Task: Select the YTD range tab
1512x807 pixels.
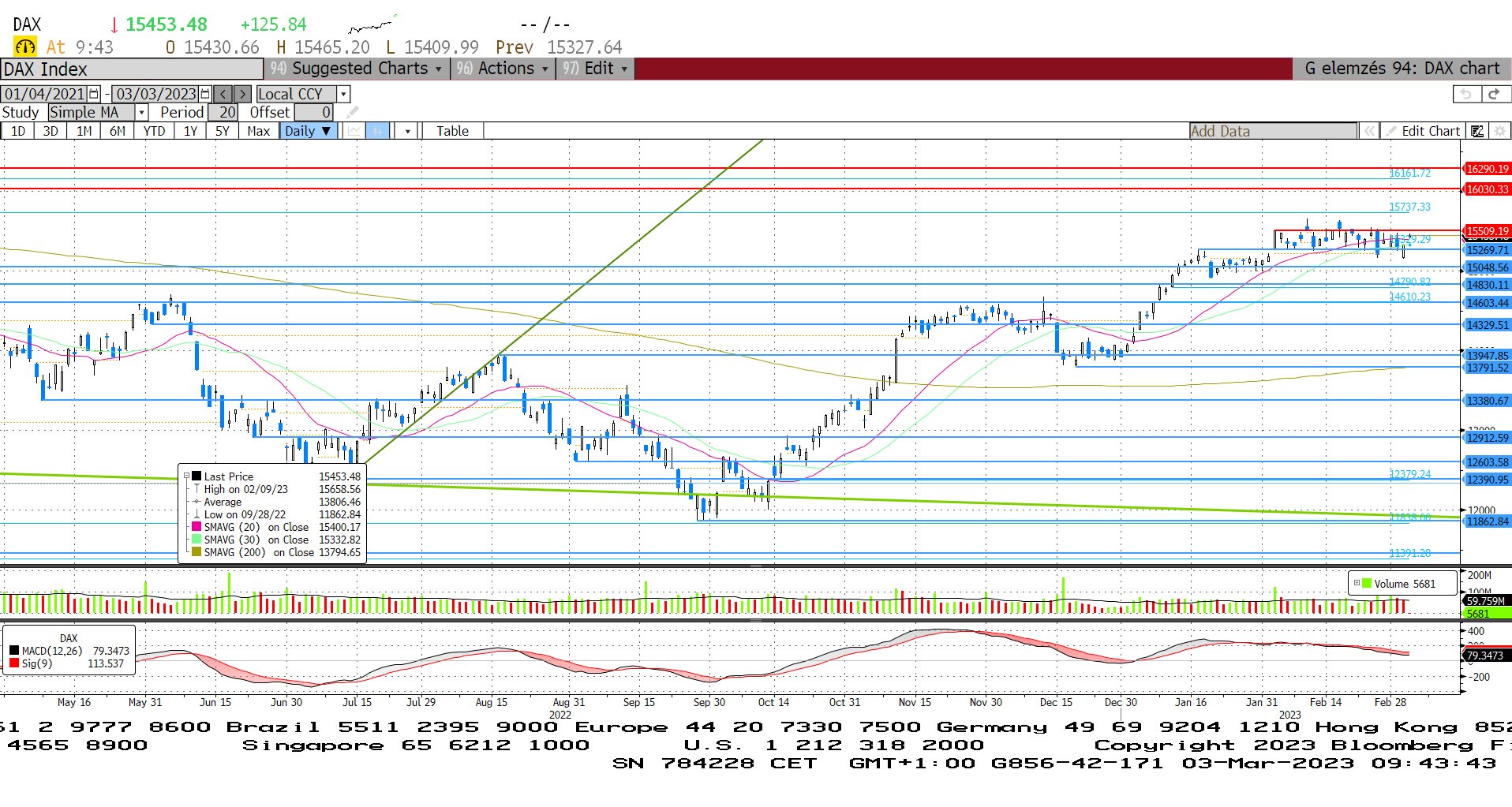Action: click(x=154, y=131)
